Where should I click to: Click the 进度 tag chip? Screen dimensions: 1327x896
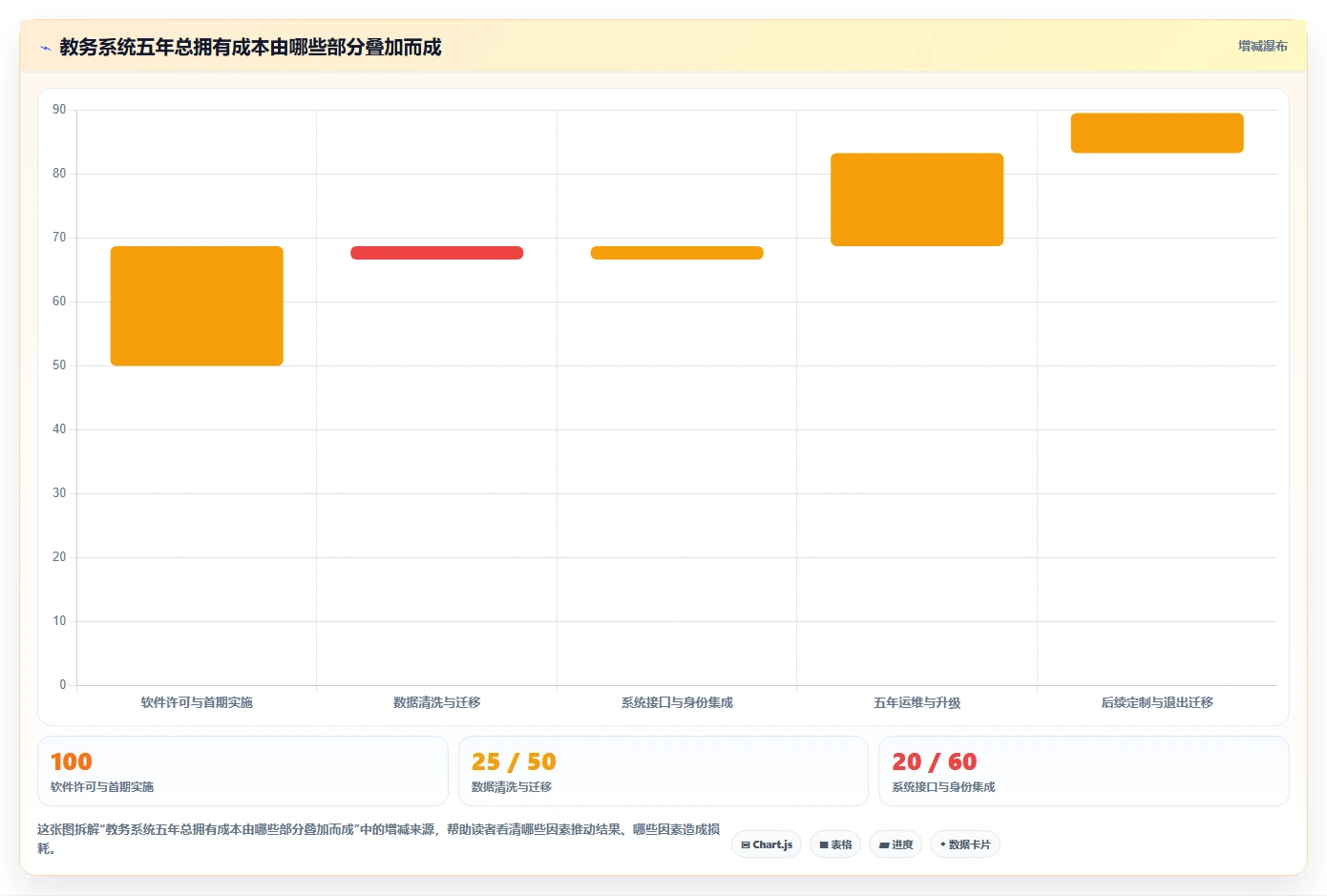[895, 844]
